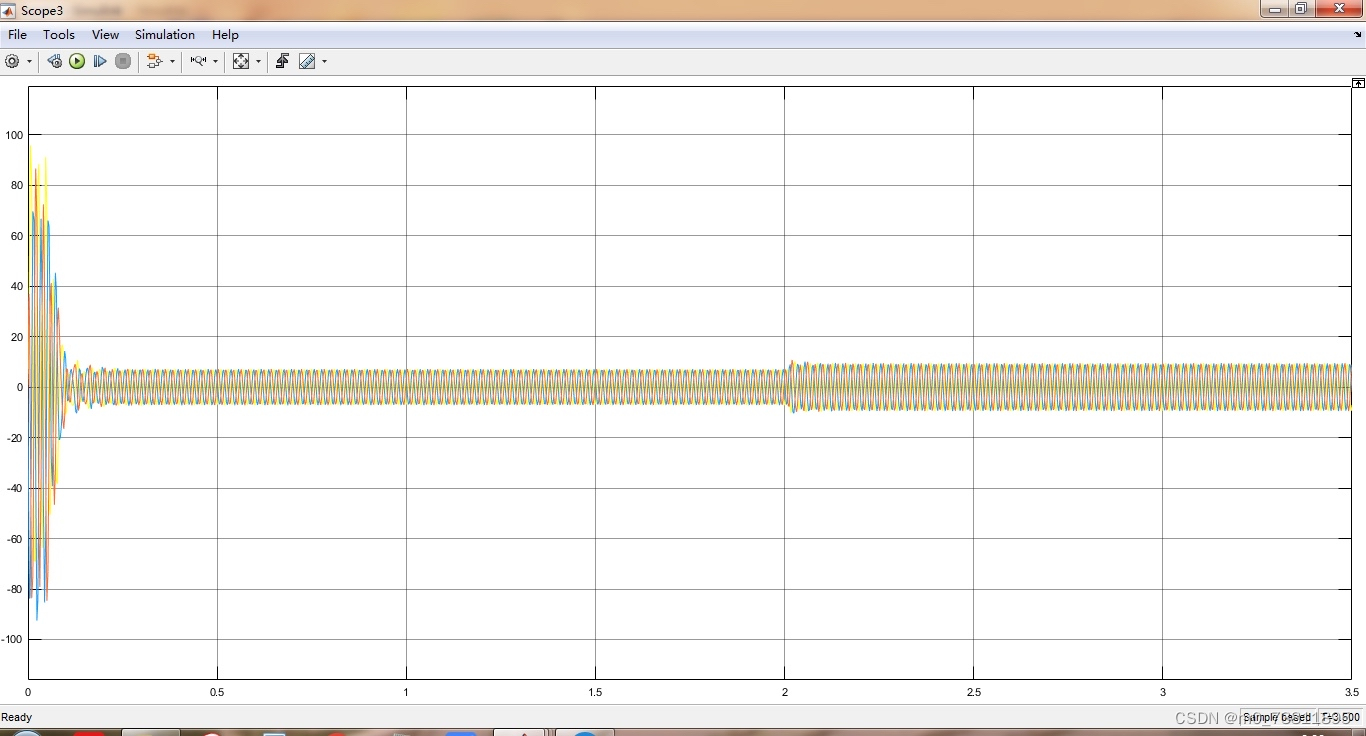The image size is (1366, 736).
Task: Expand the Scale Axes Limits dropdown
Action: [x=258, y=61]
